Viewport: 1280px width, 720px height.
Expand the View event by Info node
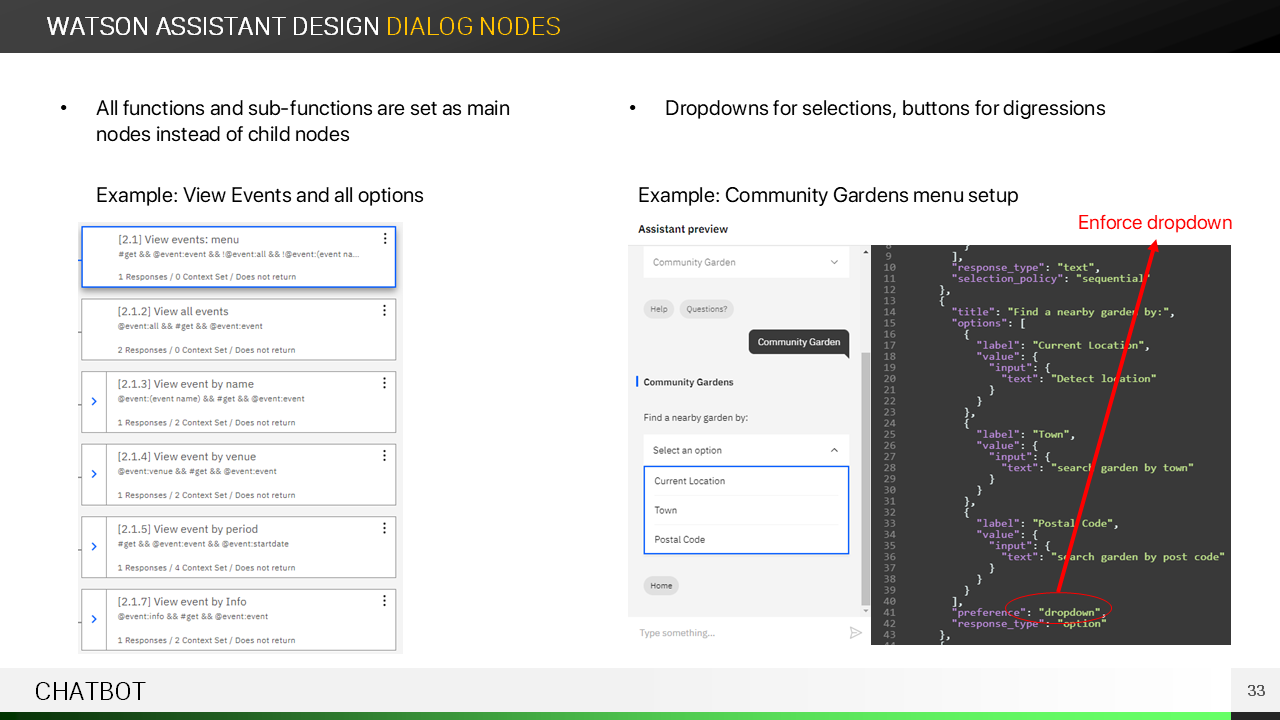[94, 619]
